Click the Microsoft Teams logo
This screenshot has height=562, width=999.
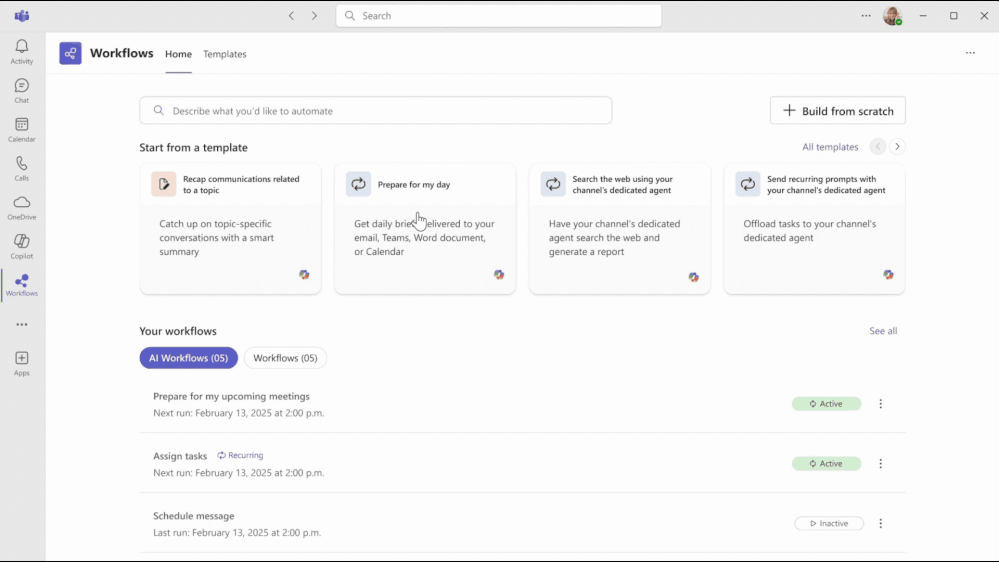pyautogui.click(x=22, y=16)
